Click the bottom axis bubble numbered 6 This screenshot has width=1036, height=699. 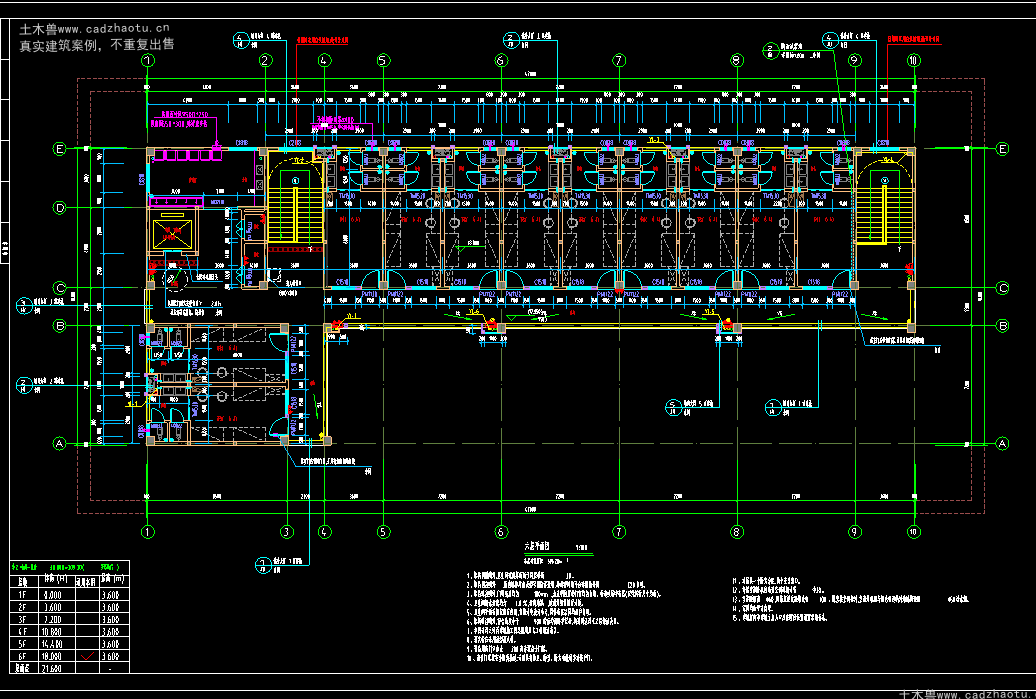pyautogui.click(x=501, y=531)
